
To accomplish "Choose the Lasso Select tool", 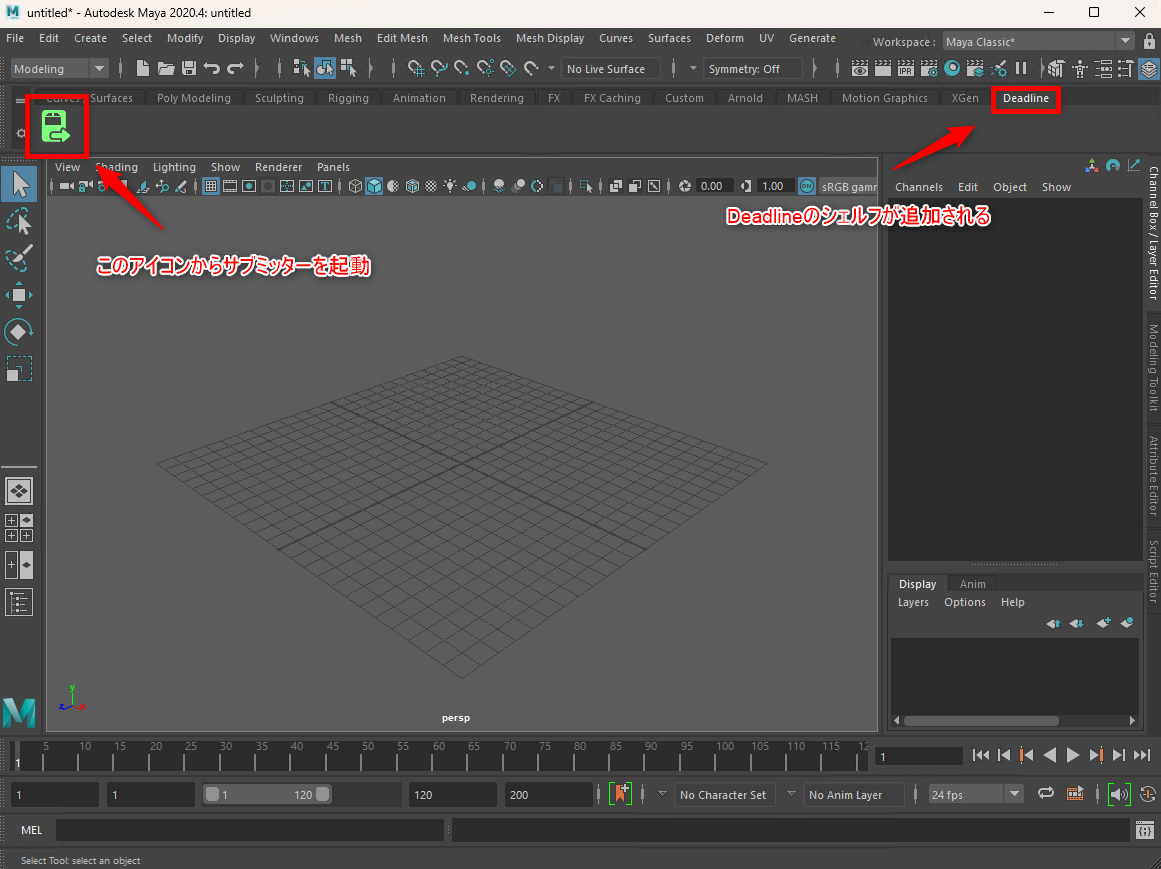I will 20,221.
